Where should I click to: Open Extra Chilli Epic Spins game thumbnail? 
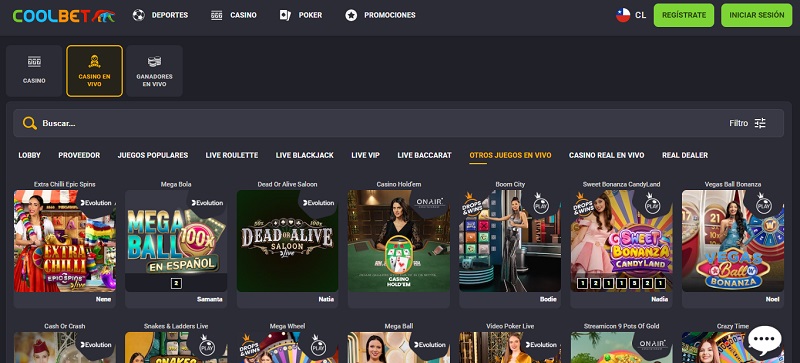[65, 241]
